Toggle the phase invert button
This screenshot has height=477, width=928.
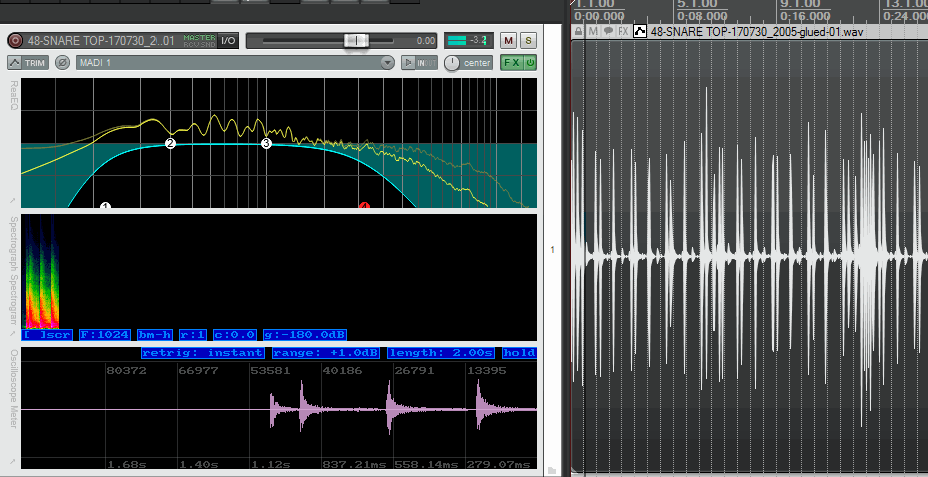click(62, 62)
